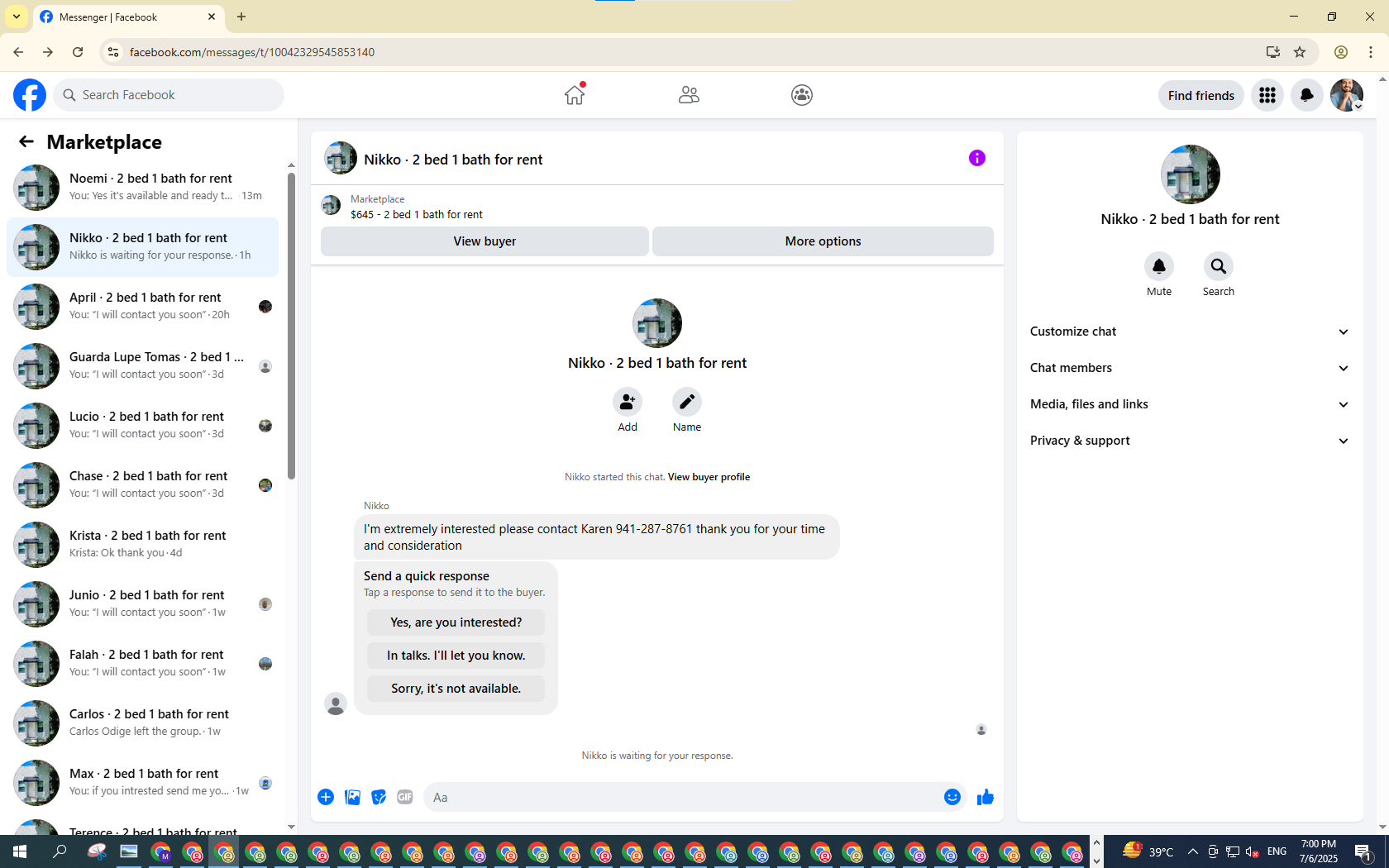Open a new browser tab
The width and height of the screenshot is (1389, 868).
point(241,17)
